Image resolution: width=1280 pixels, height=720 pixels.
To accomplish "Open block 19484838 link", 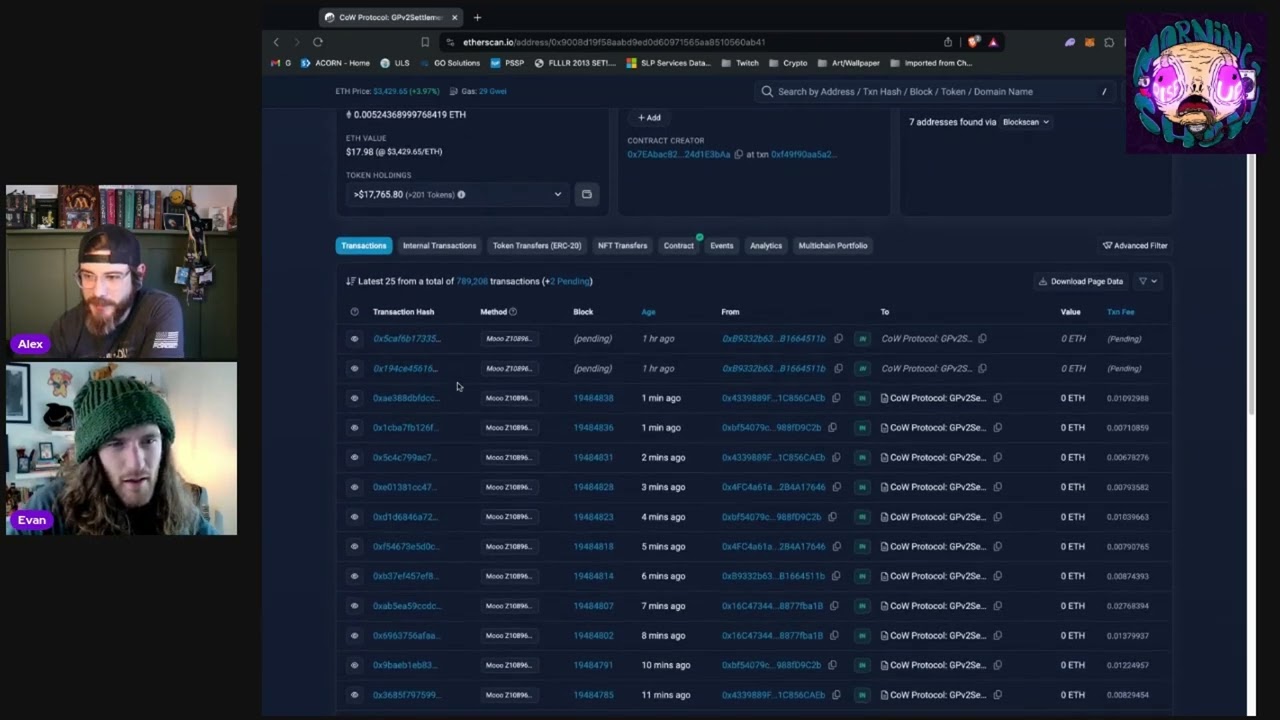I will [593, 398].
